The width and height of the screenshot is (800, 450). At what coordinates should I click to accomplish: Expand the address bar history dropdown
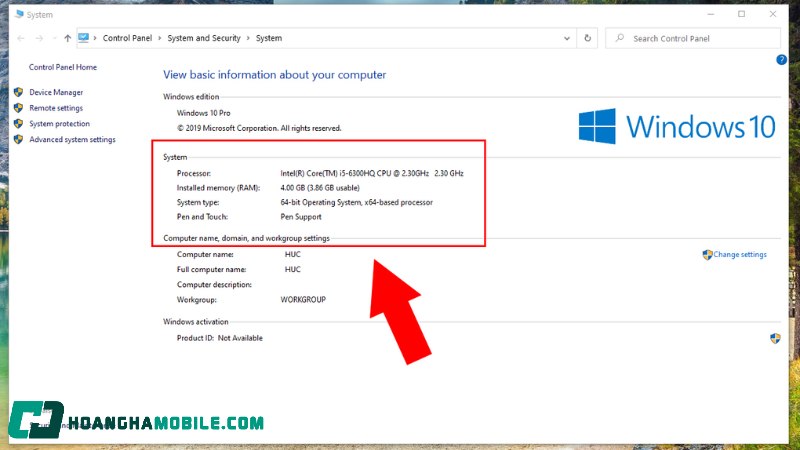pos(567,38)
